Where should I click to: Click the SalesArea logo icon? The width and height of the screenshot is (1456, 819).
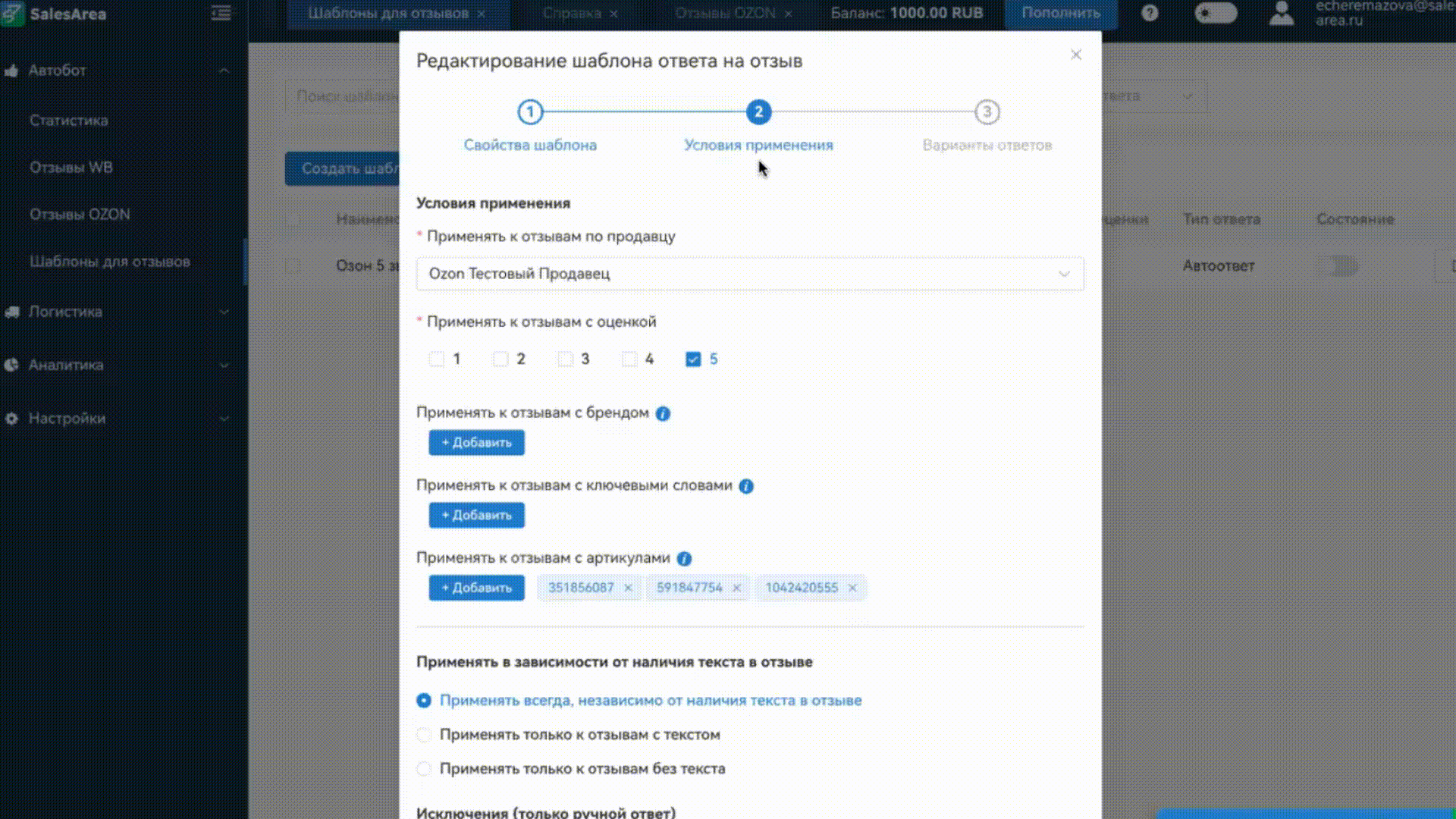(12, 14)
